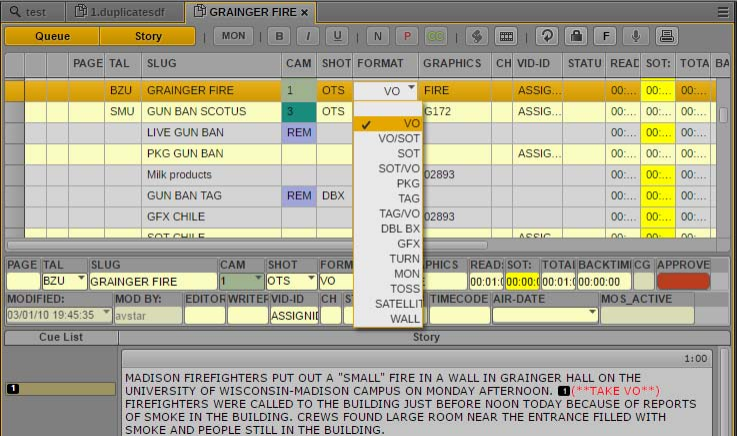737x436 pixels.
Task: Choose WALL from format dropdown list
Action: coord(388,319)
